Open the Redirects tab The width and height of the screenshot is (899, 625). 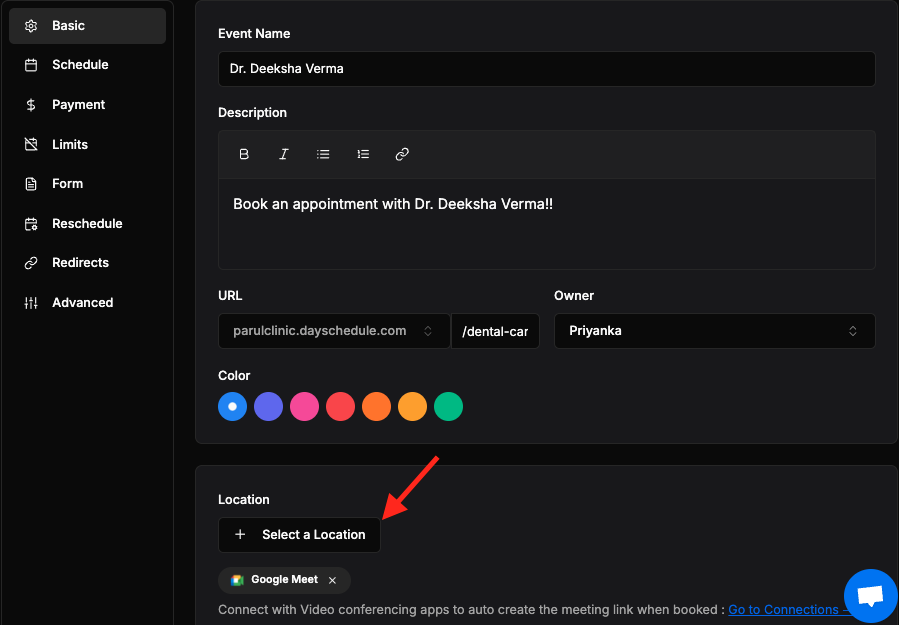[x=87, y=263]
